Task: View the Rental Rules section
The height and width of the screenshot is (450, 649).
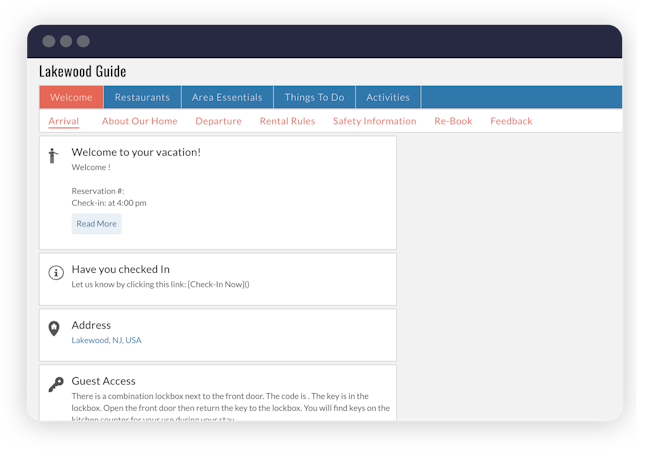Action: click(287, 121)
